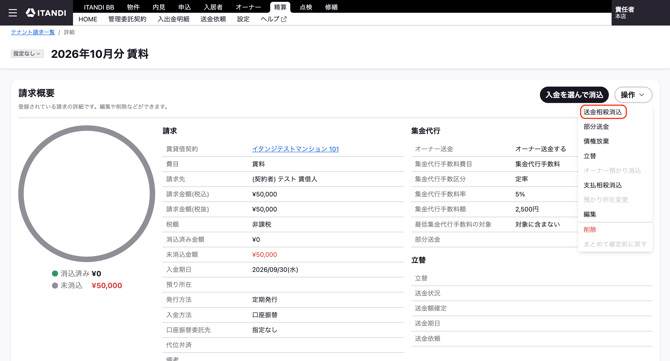The height and width of the screenshot is (361, 670).
Task: Choose 支払相殺消込 from the menu
Action: point(603,185)
